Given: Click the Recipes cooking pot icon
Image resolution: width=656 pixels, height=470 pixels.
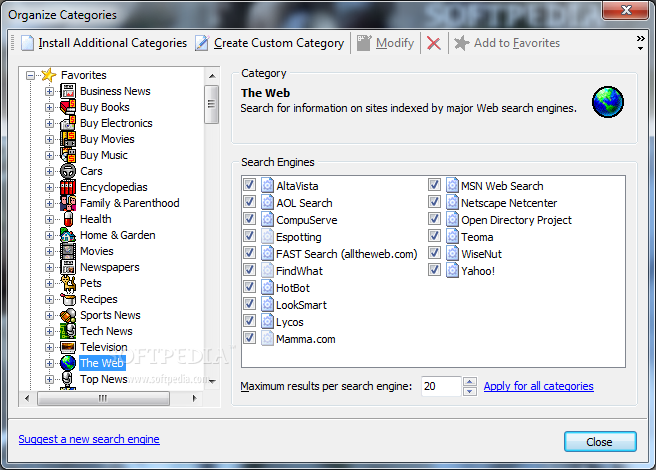Looking at the screenshot, I should 68,299.
